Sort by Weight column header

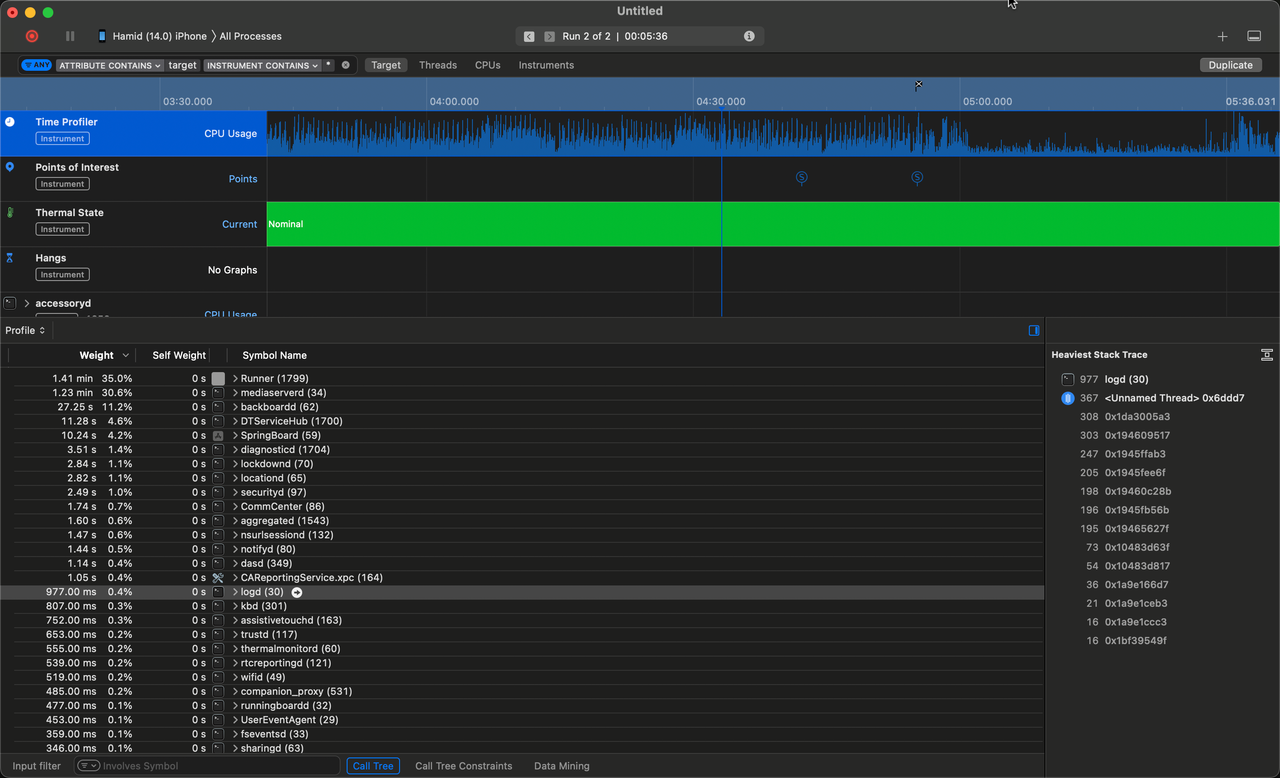[x=97, y=355]
